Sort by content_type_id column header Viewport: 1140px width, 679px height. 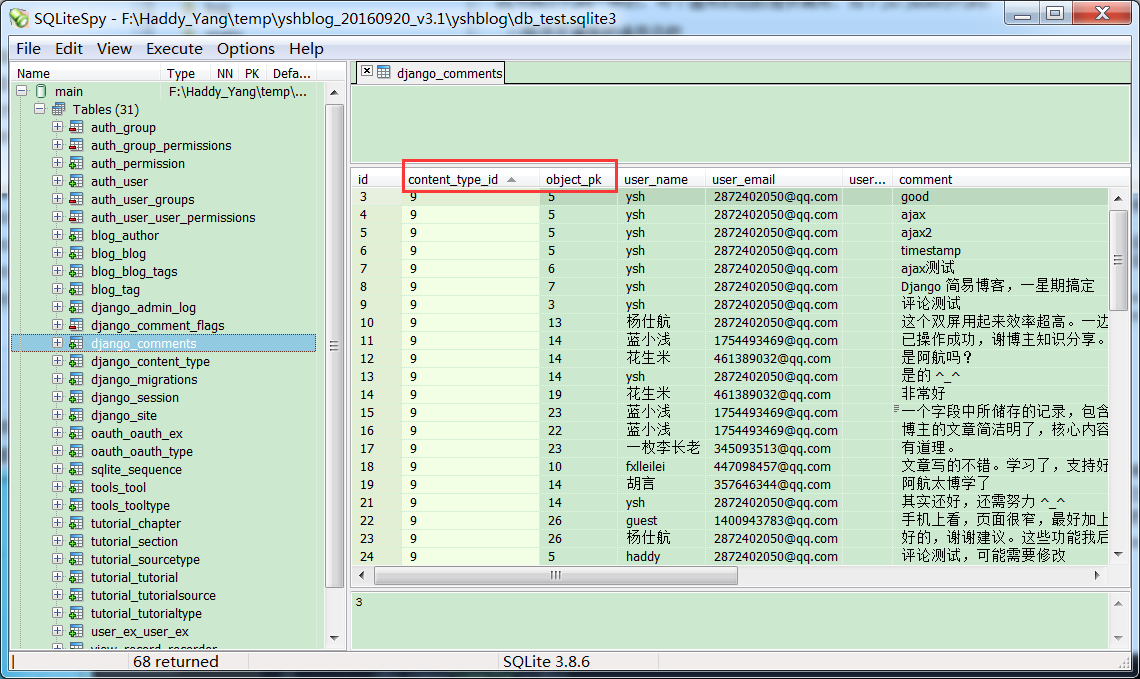tap(453, 180)
